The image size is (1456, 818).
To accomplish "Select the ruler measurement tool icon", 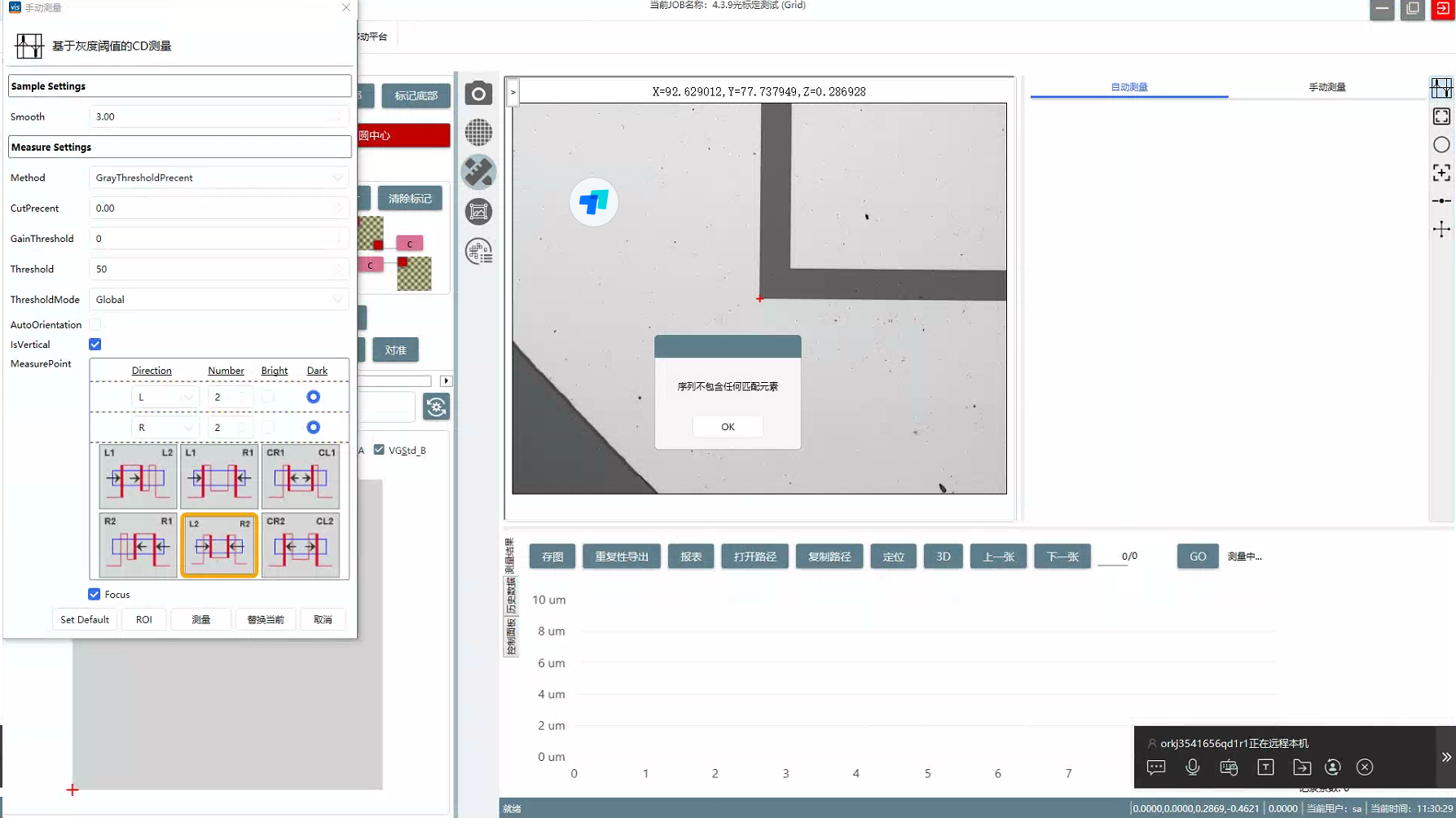I will point(478,172).
